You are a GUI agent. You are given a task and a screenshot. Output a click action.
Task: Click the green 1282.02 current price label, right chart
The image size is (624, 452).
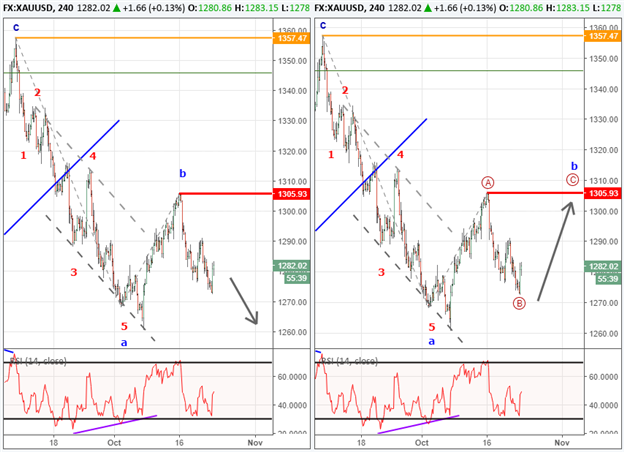pos(603,267)
